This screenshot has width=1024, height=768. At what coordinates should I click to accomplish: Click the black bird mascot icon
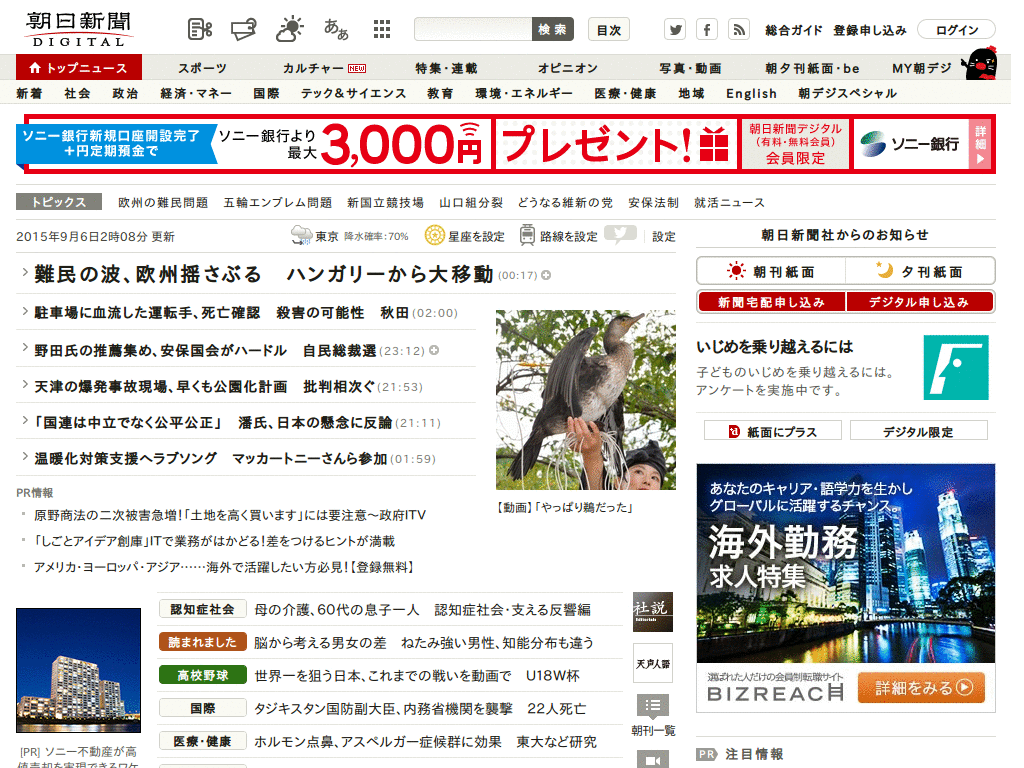(980, 63)
